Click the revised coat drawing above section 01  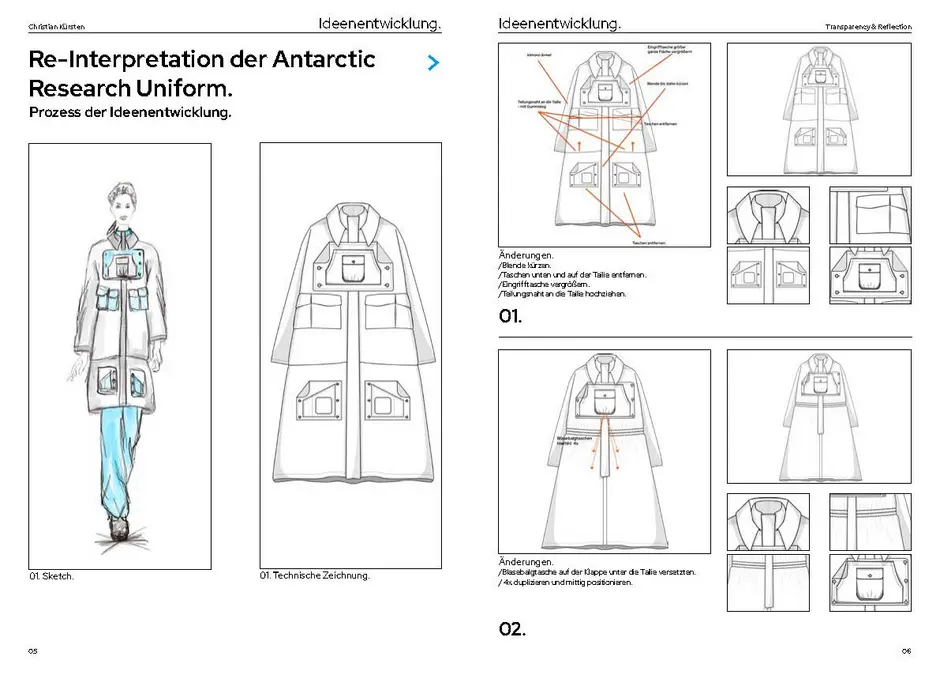819,108
